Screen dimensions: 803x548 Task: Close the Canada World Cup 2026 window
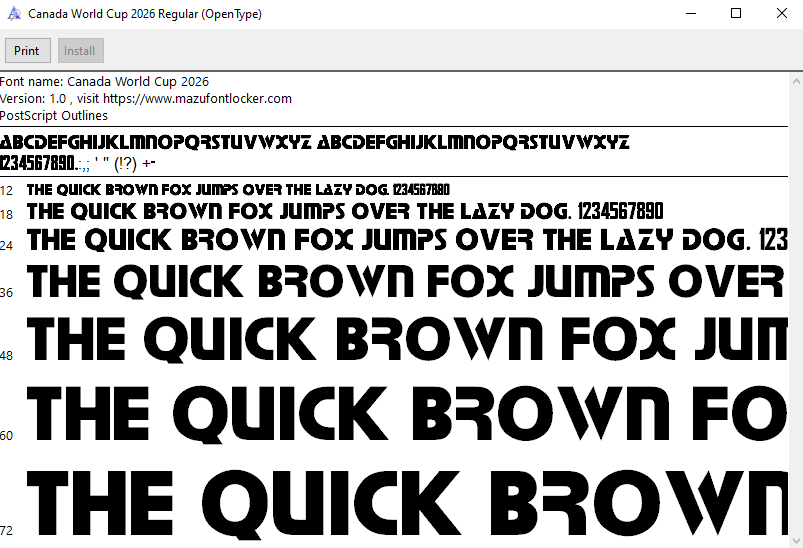pyautogui.click(x=781, y=14)
